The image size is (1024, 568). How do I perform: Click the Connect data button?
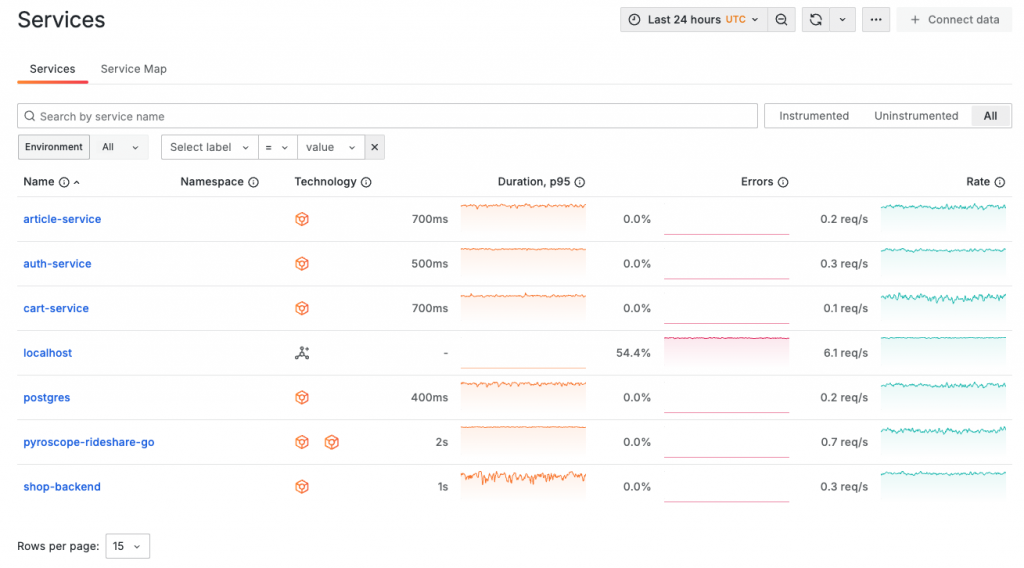click(954, 20)
